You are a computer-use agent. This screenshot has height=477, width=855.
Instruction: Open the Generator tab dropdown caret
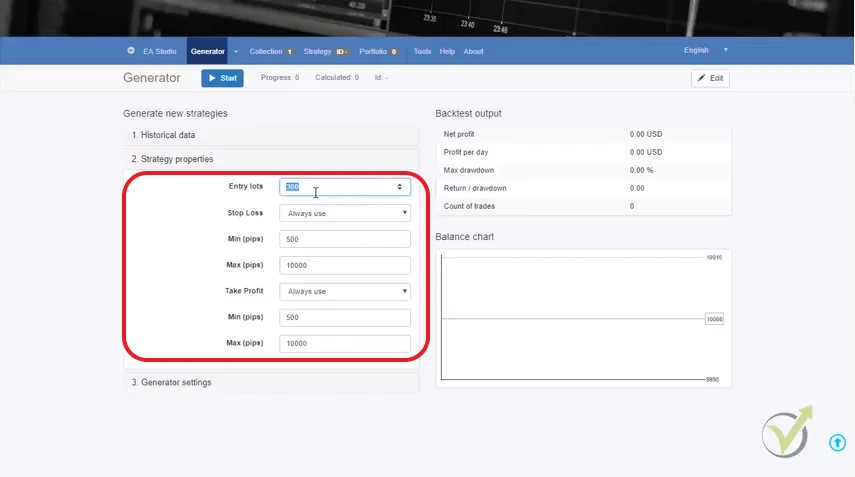tap(236, 51)
